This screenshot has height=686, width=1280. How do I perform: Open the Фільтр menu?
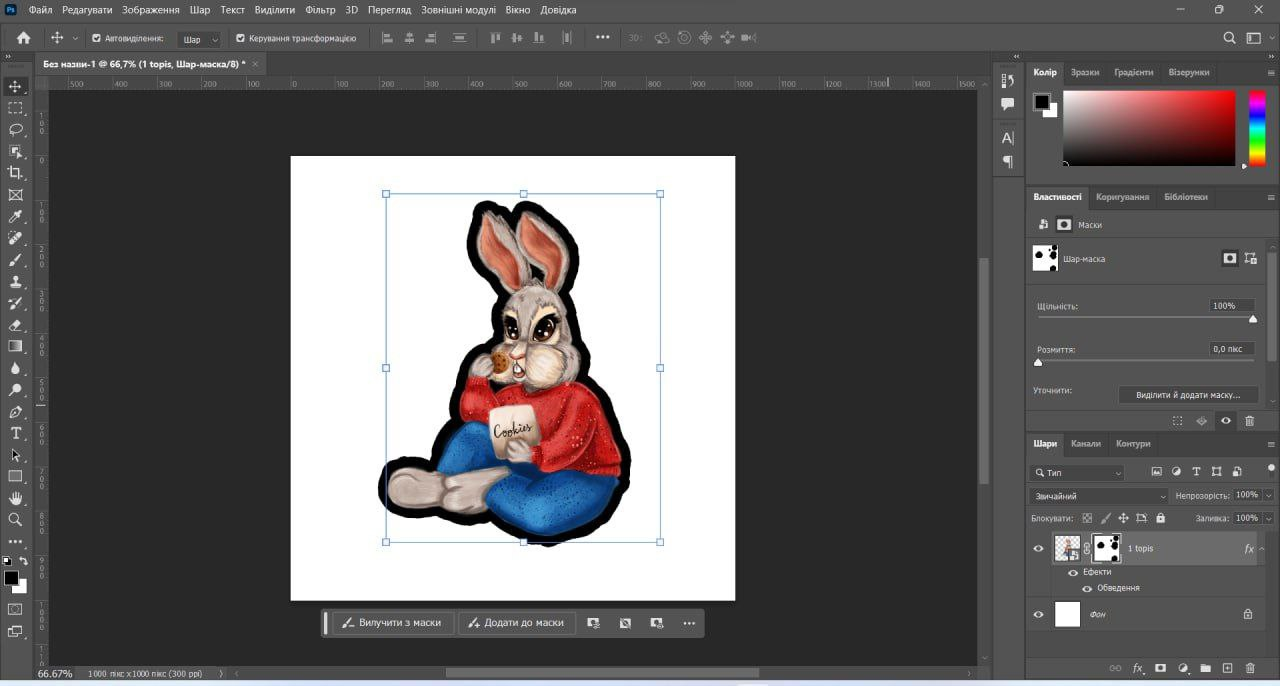click(x=320, y=10)
